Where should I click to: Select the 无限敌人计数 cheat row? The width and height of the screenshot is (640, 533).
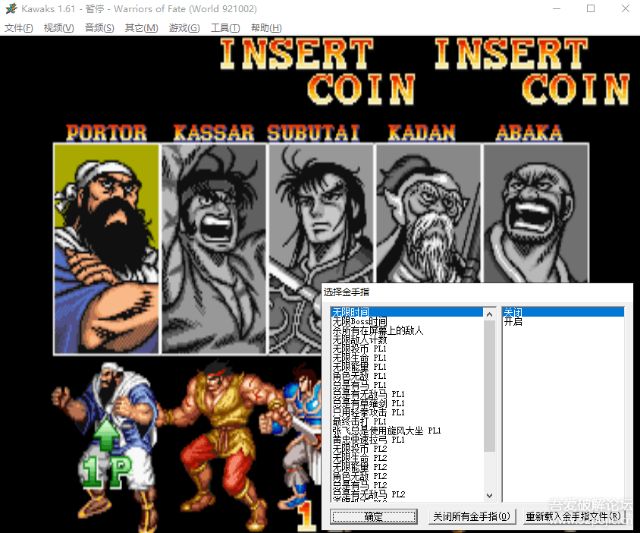pyautogui.click(x=407, y=340)
